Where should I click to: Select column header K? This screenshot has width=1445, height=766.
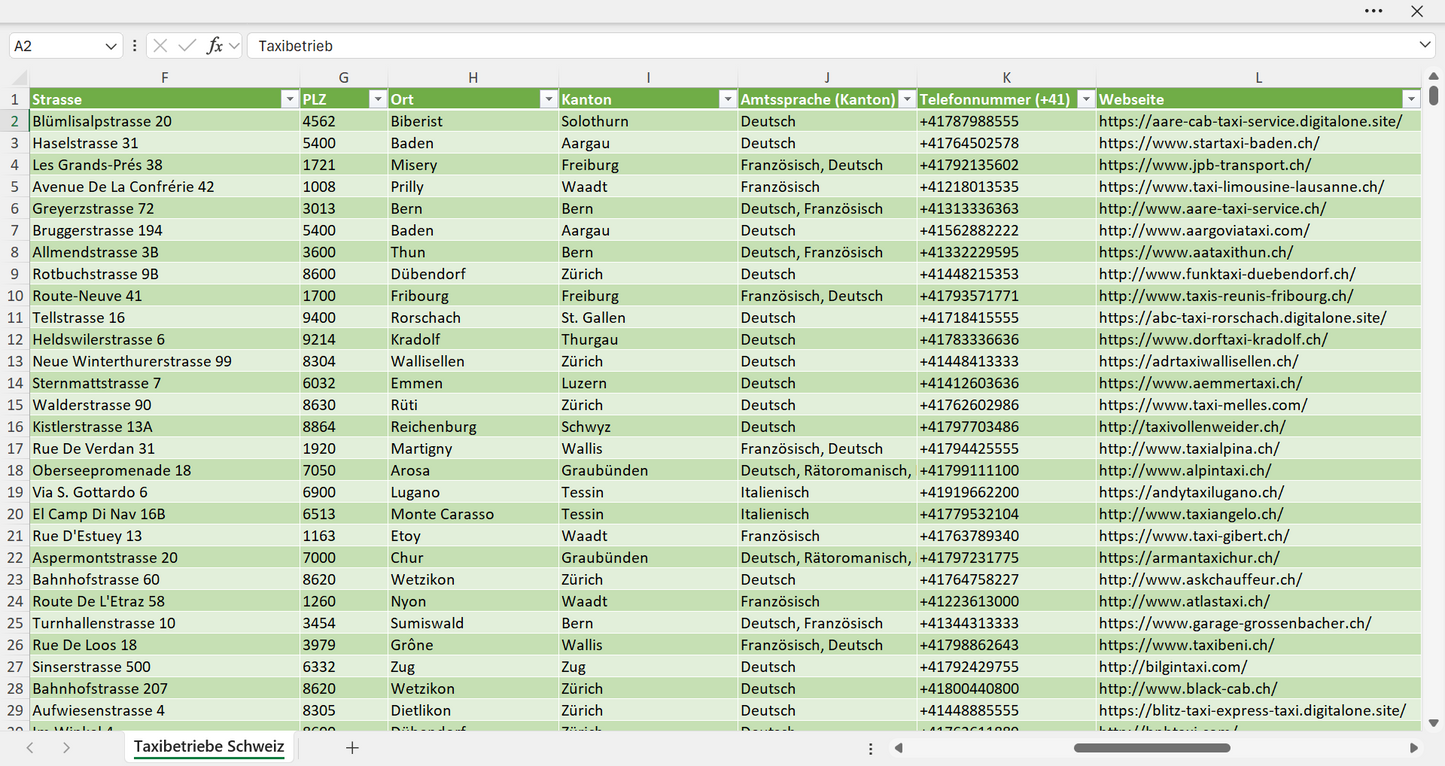click(x=1006, y=78)
